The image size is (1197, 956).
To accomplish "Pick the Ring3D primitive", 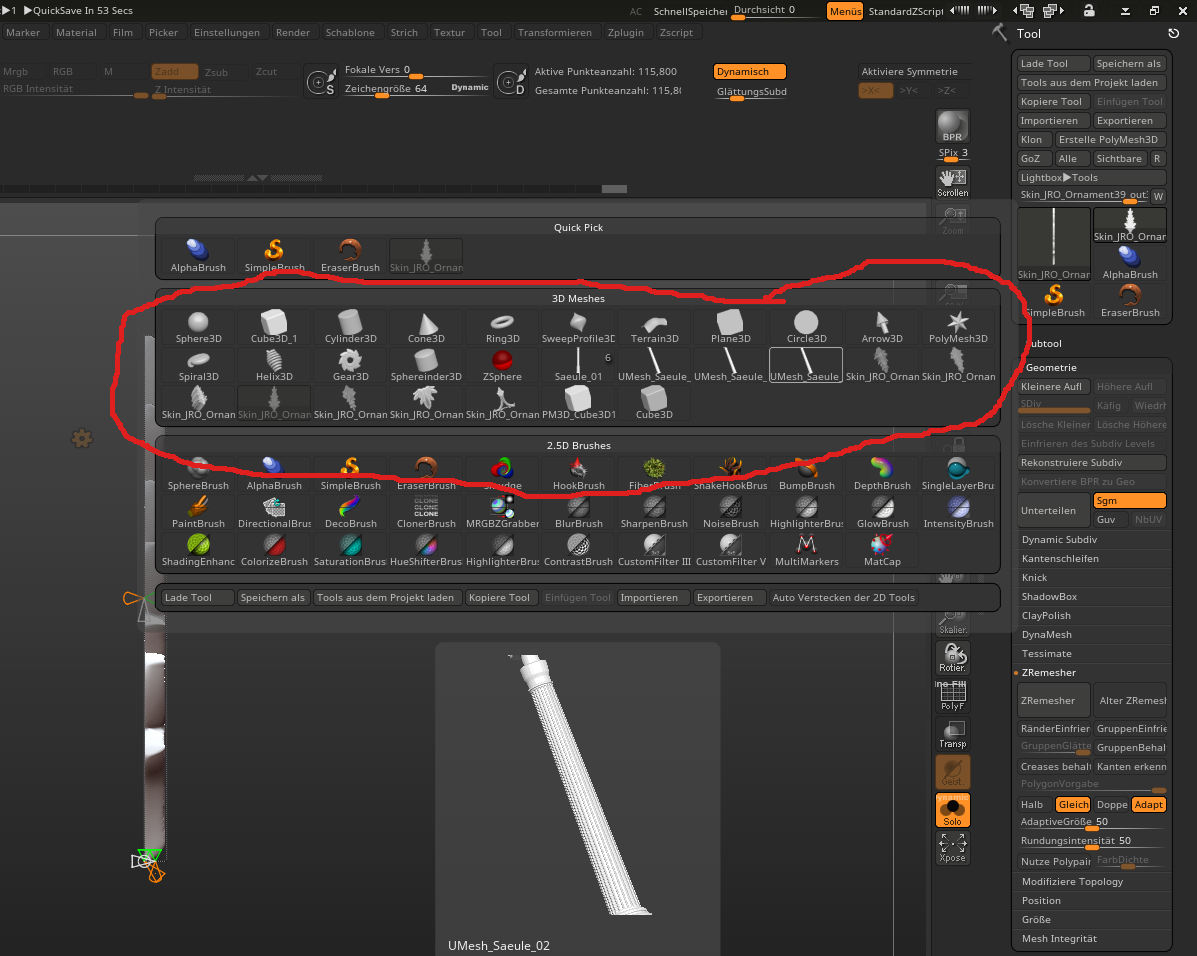I will click(502, 327).
